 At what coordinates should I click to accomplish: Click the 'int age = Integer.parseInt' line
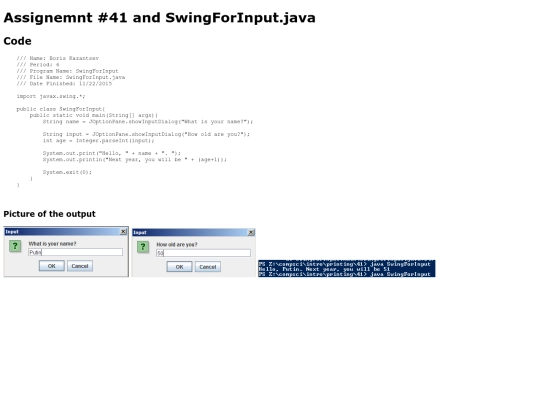98,141
